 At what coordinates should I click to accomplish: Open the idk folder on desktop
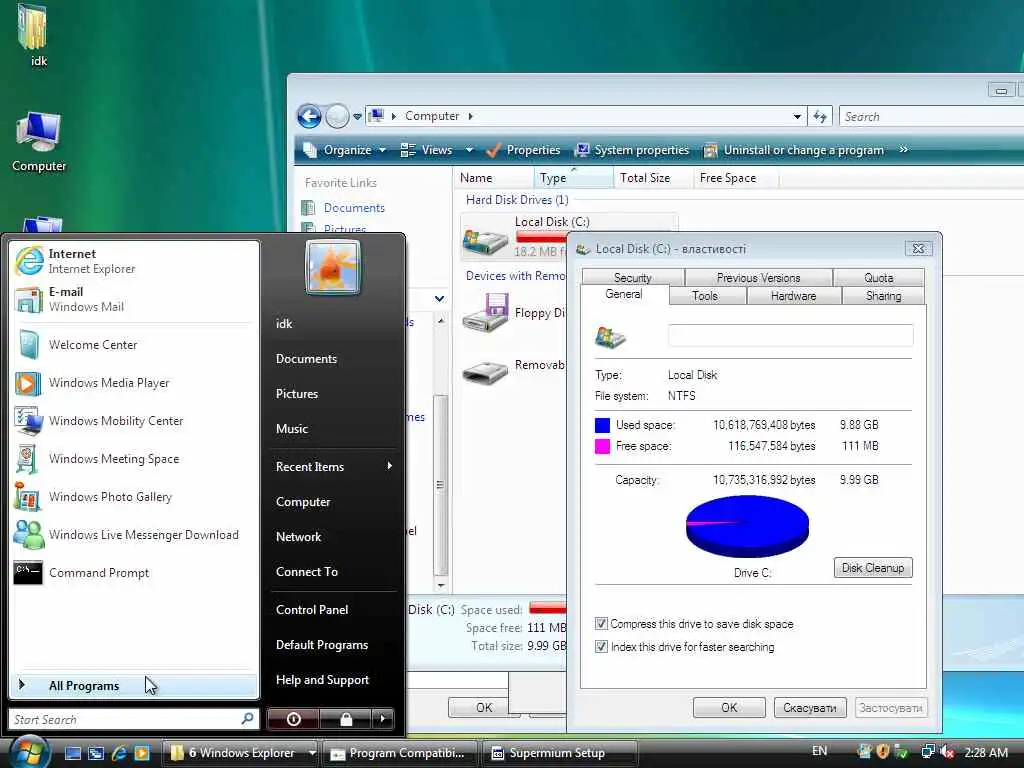pyautogui.click(x=35, y=36)
